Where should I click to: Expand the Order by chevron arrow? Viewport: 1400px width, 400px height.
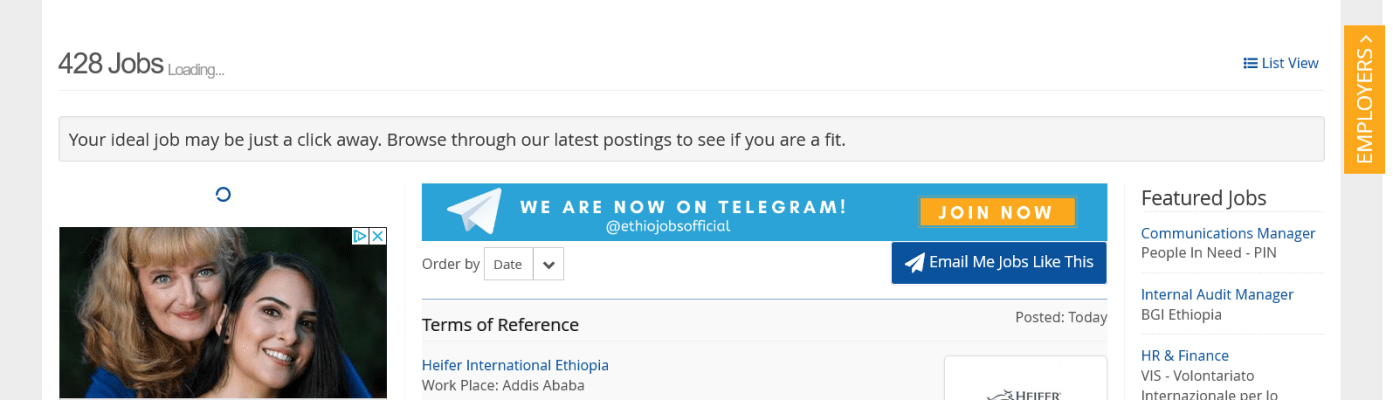548,265
